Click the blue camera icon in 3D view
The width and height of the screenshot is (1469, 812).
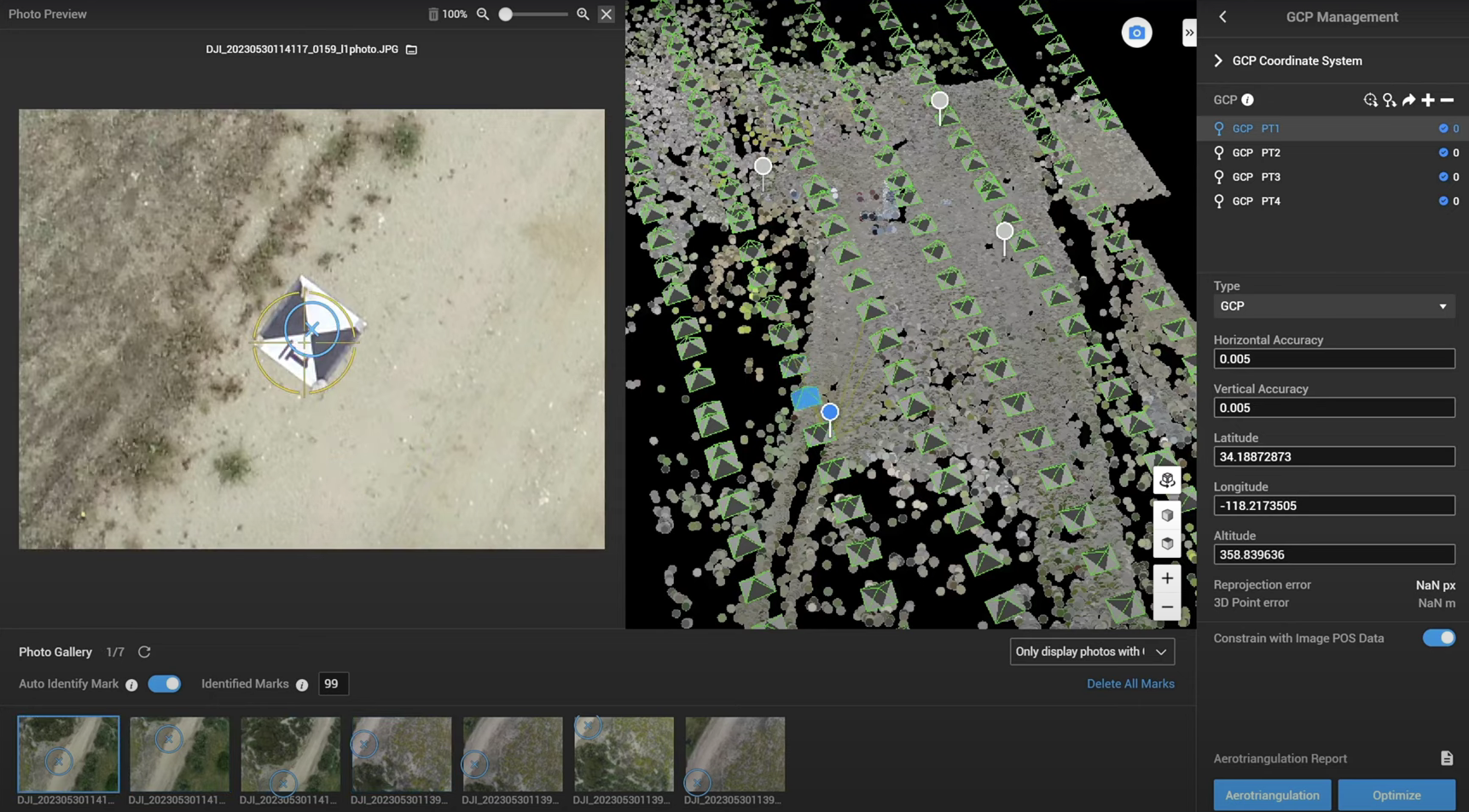(1136, 33)
